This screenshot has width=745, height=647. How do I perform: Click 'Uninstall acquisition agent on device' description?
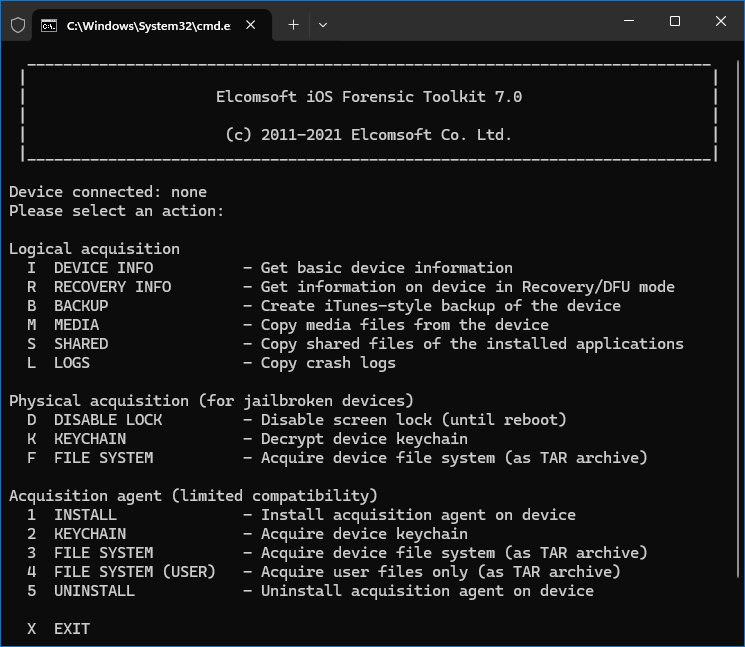[427, 591]
